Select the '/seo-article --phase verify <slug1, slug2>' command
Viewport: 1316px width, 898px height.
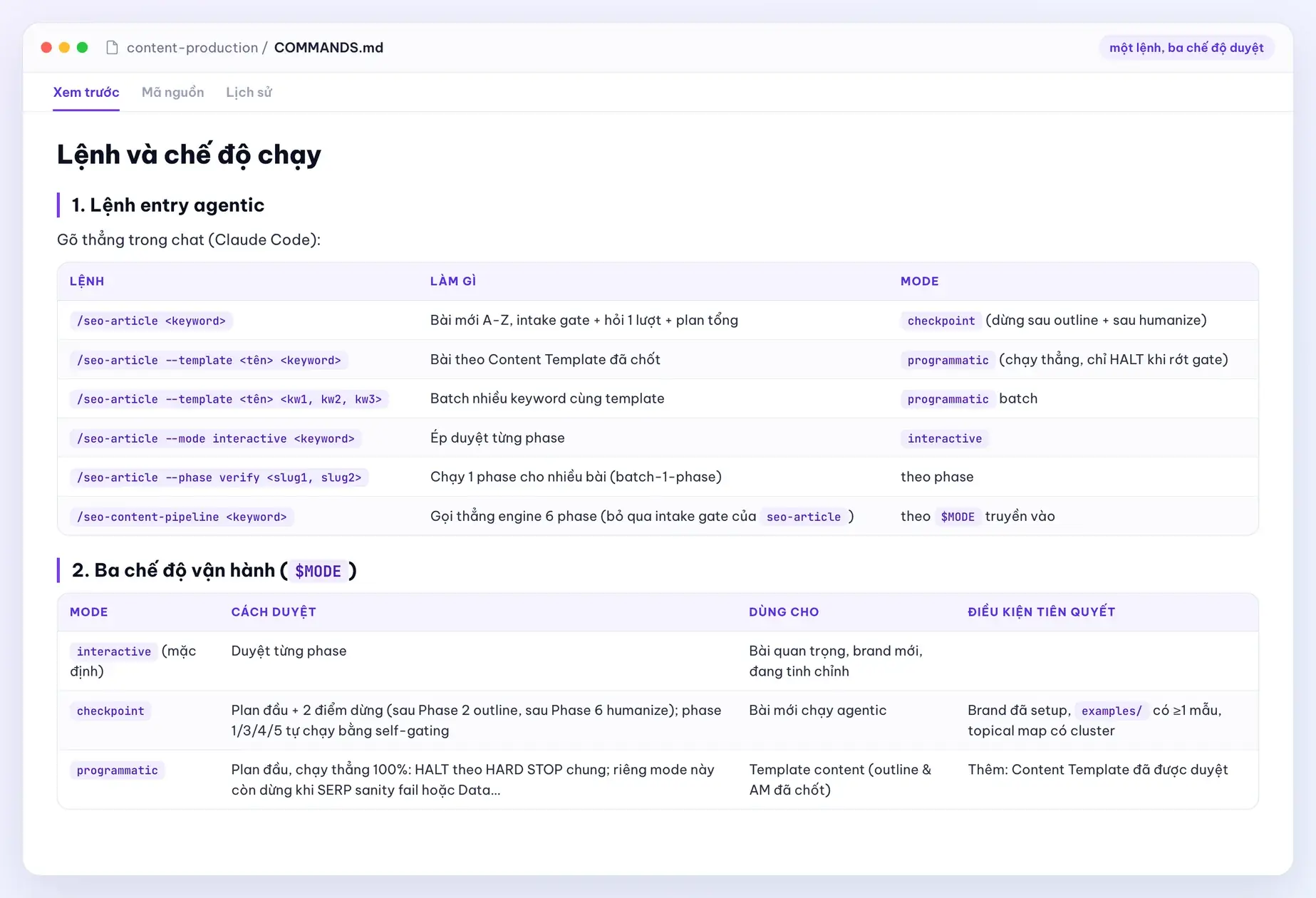[219, 478]
